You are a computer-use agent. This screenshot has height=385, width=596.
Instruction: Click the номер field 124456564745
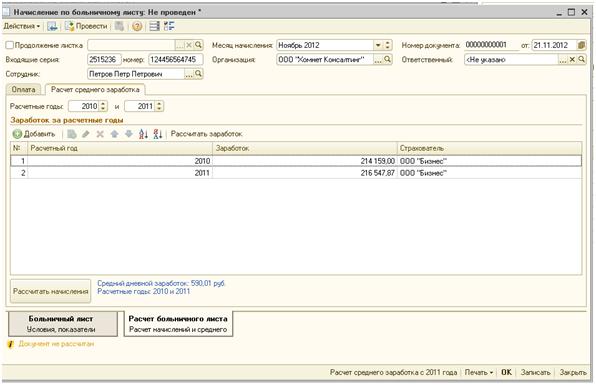point(175,60)
